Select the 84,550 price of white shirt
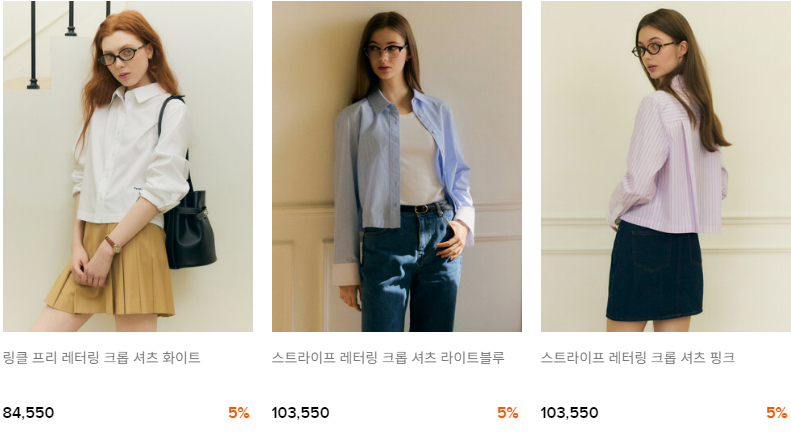 coord(28,413)
